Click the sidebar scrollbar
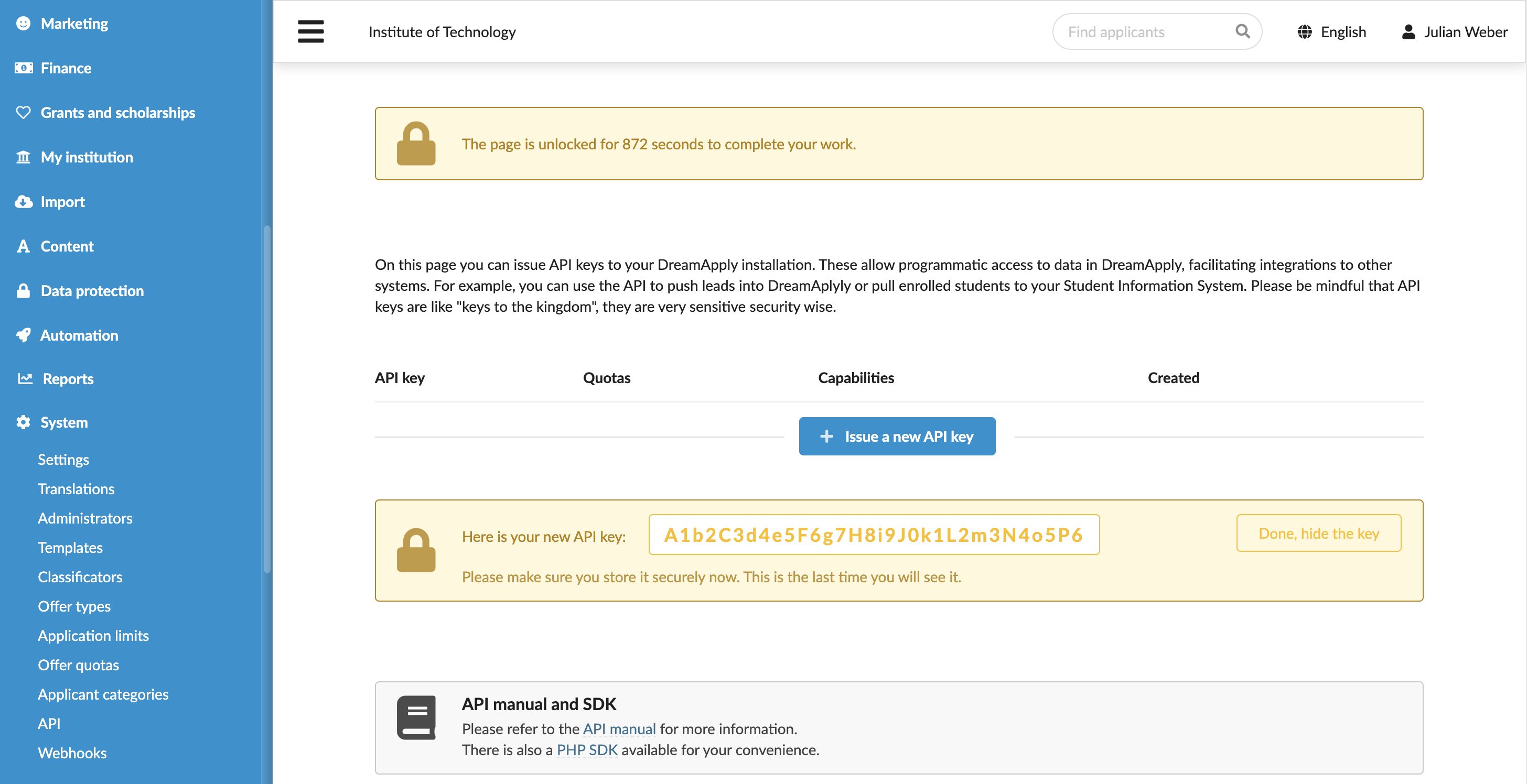Screen dimensions: 1527x784 [267, 399]
